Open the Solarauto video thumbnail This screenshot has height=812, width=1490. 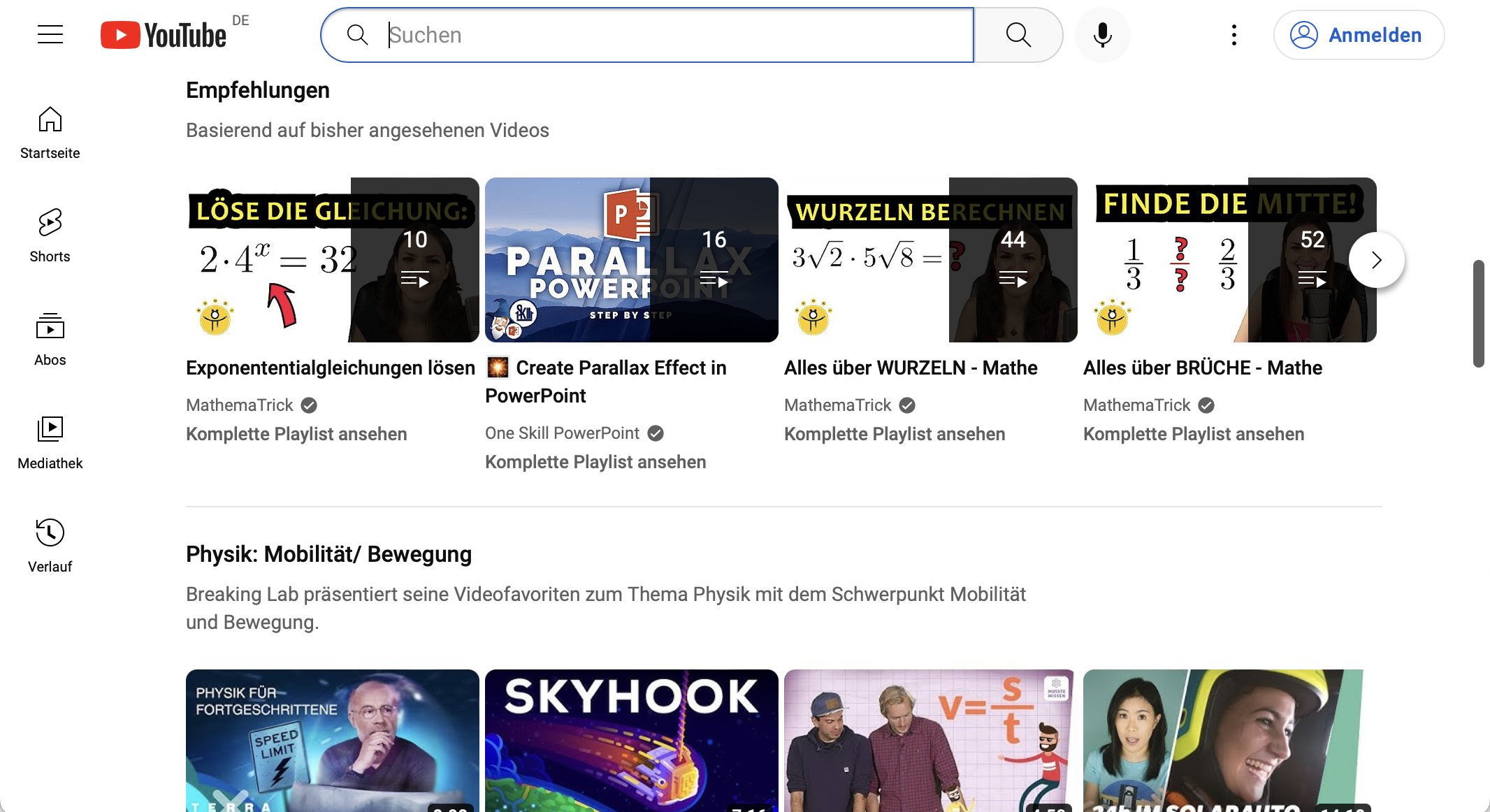coord(1230,741)
